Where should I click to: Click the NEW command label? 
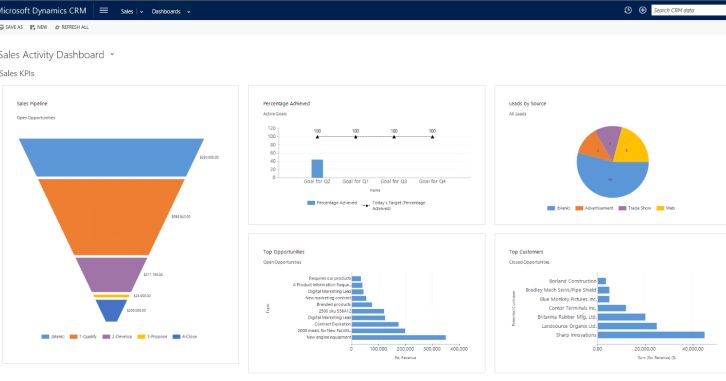point(42,27)
